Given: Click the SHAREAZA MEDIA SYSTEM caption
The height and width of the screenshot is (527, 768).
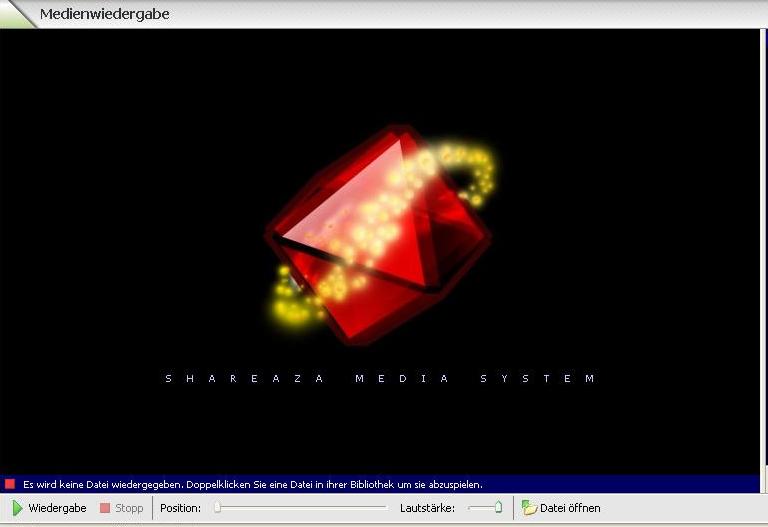Looking at the screenshot, I should (x=380, y=378).
